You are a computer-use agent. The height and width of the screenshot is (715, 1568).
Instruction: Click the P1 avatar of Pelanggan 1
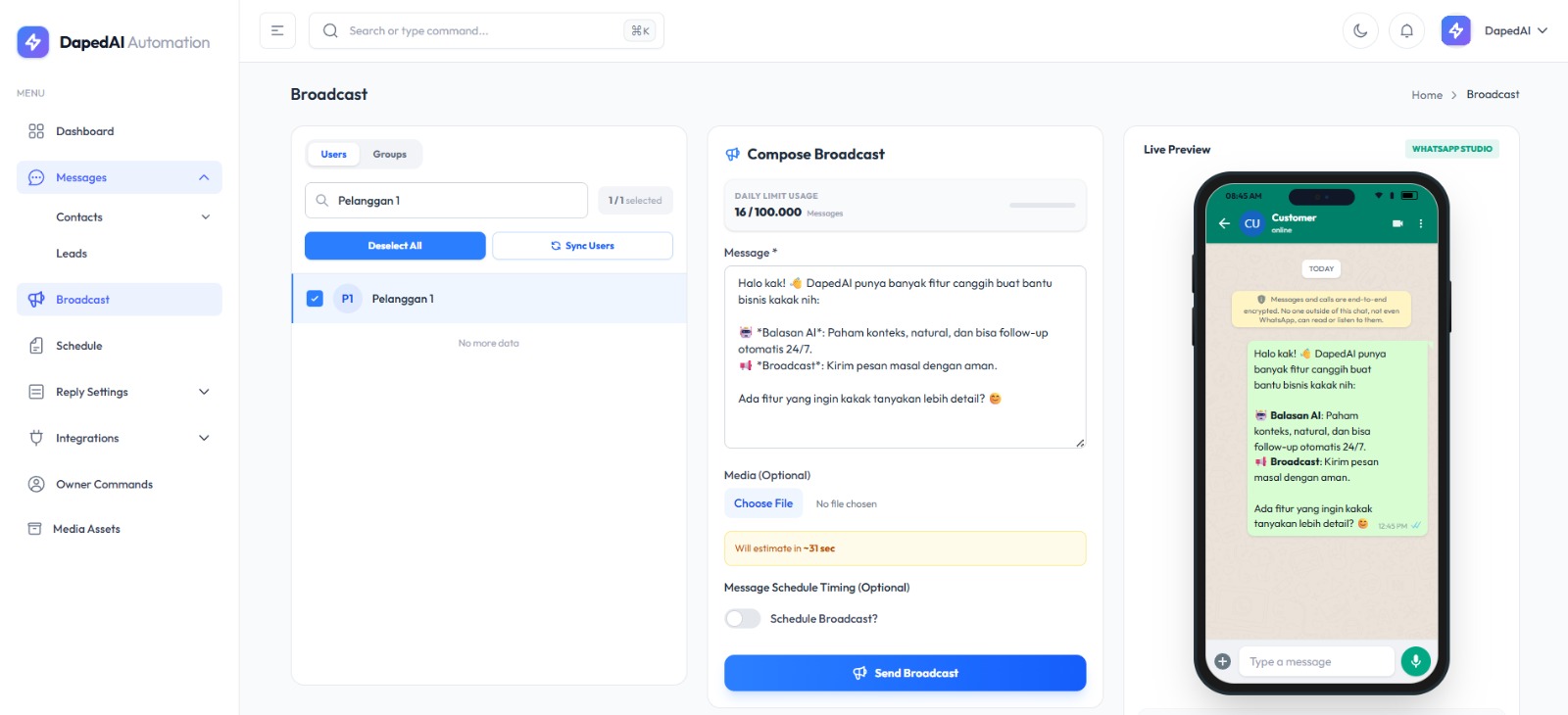point(347,299)
